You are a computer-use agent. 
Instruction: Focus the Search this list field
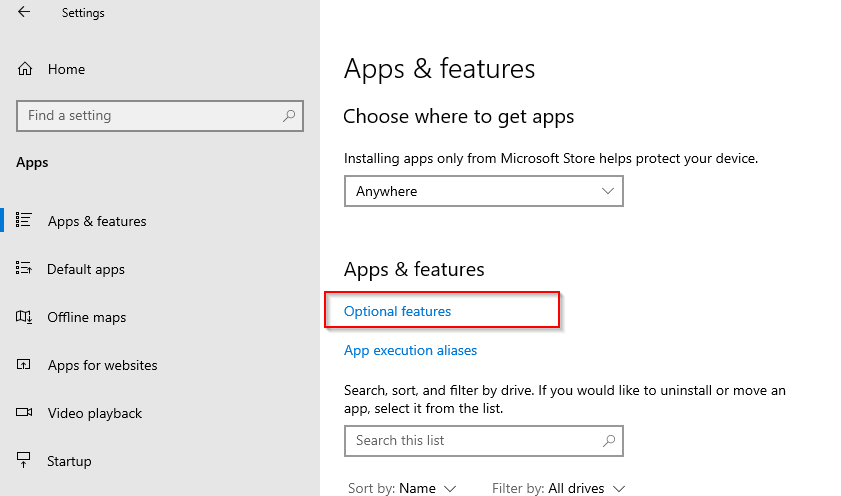point(483,441)
